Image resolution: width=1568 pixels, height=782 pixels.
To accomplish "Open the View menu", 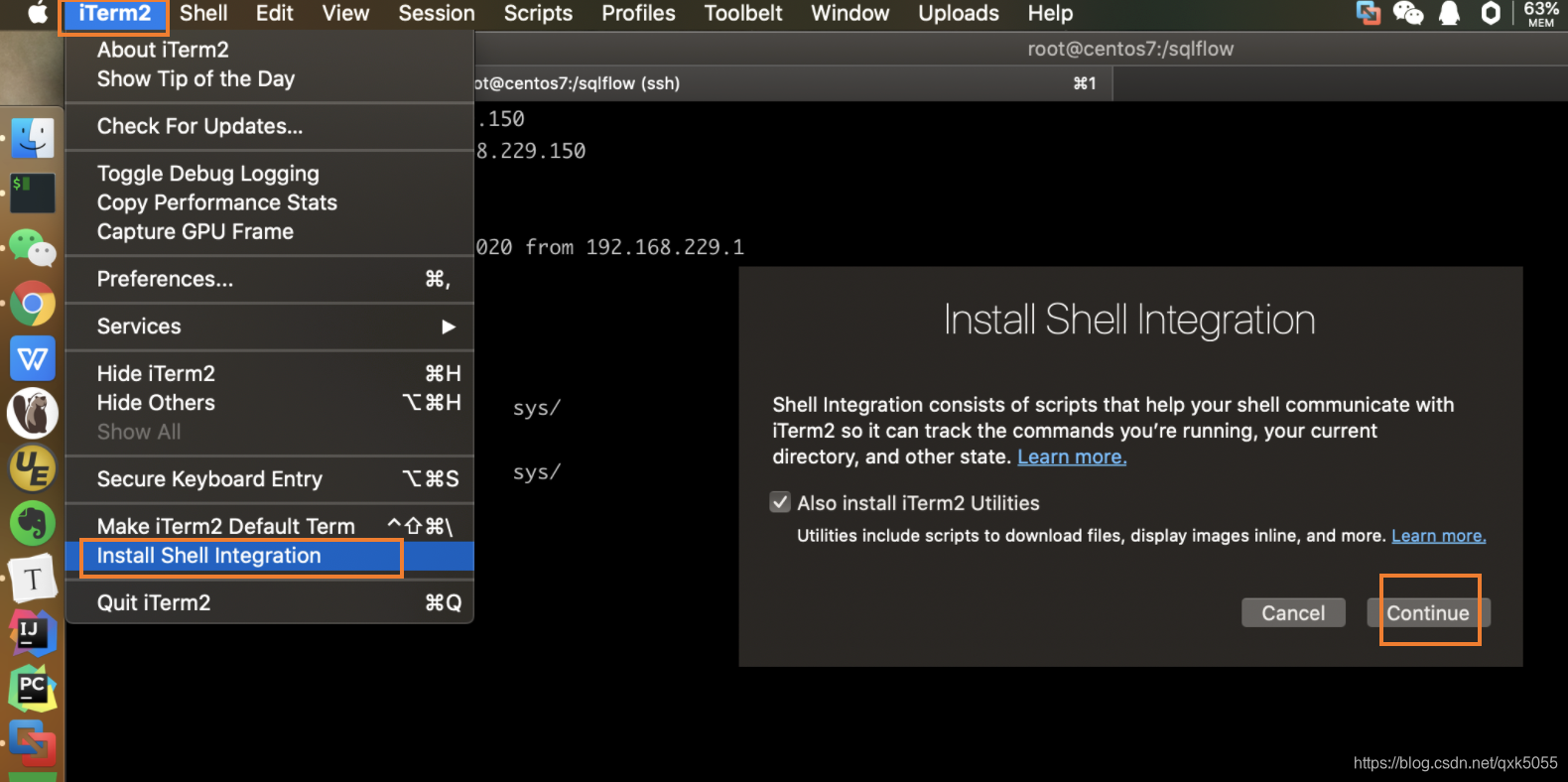I will click(x=345, y=14).
